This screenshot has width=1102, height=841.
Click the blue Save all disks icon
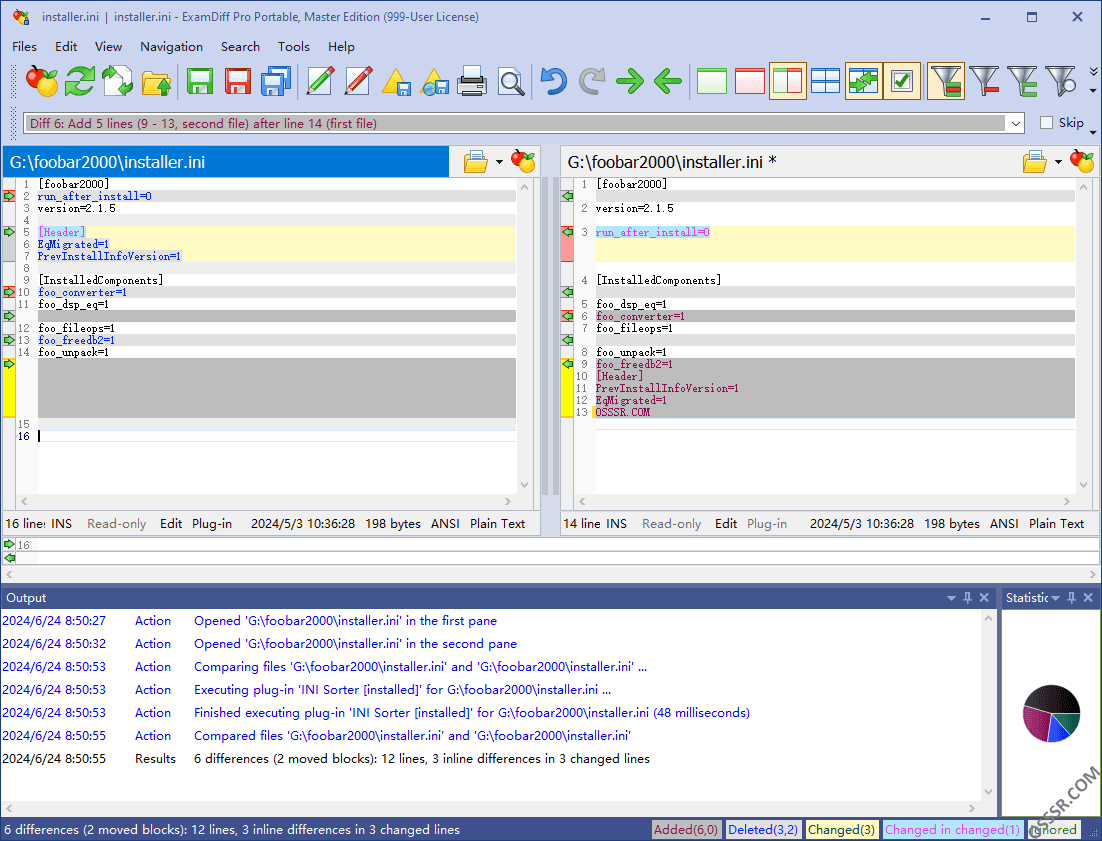(276, 82)
